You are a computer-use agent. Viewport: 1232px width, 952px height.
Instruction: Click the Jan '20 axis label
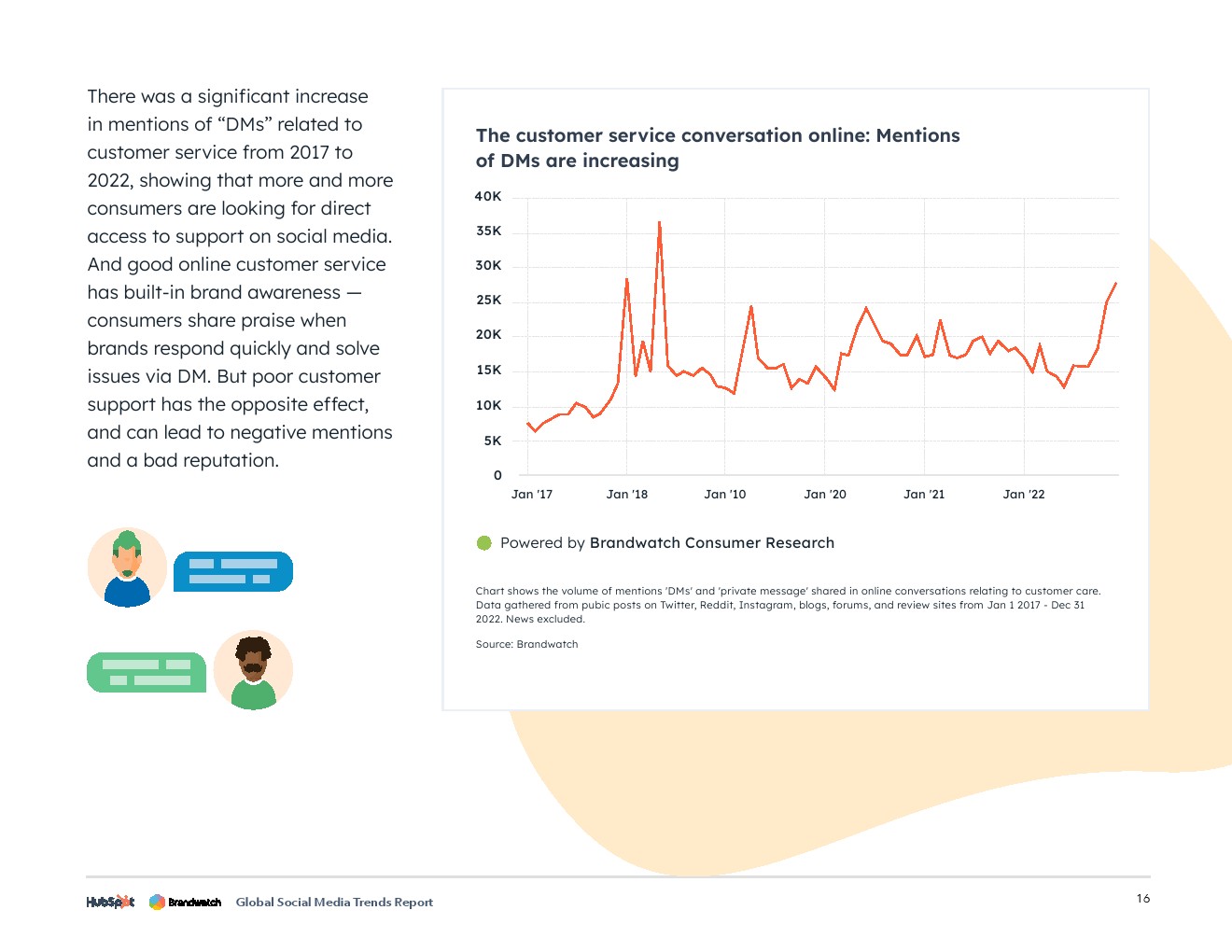pyautogui.click(x=825, y=495)
